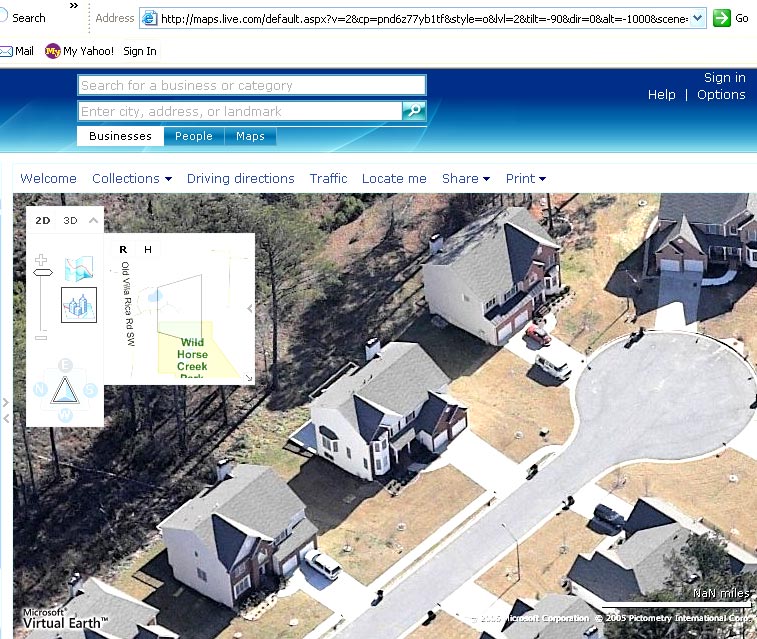This screenshot has width=757, height=639.
Task: Switch to the Maps tab
Action: [250, 136]
